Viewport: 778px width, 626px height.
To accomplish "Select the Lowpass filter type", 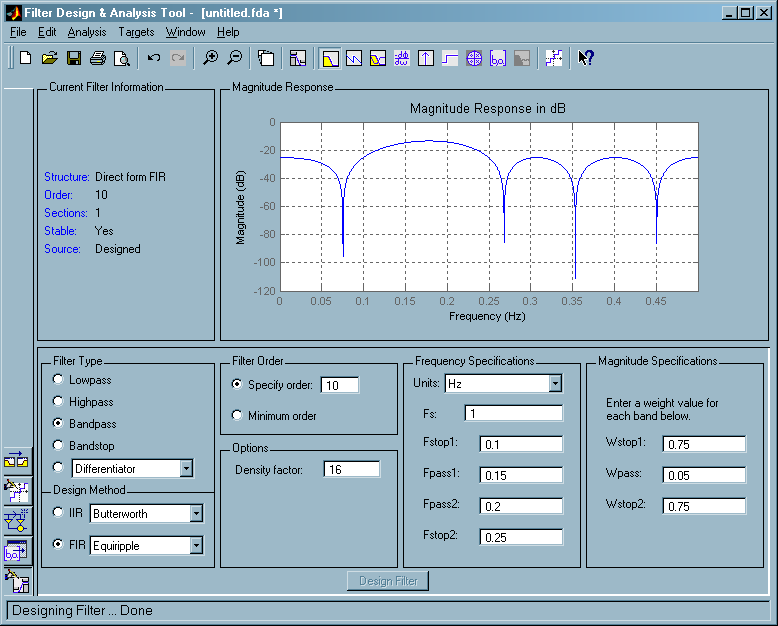I will [58, 380].
